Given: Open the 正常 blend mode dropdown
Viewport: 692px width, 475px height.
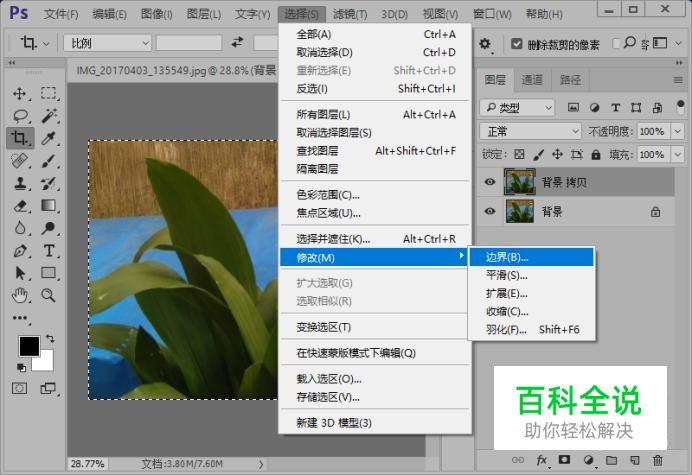Looking at the screenshot, I should 530,131.
